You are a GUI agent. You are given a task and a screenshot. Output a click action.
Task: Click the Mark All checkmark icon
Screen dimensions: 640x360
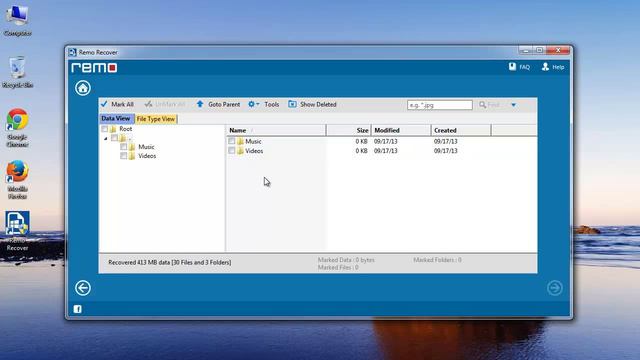(104, 104)
